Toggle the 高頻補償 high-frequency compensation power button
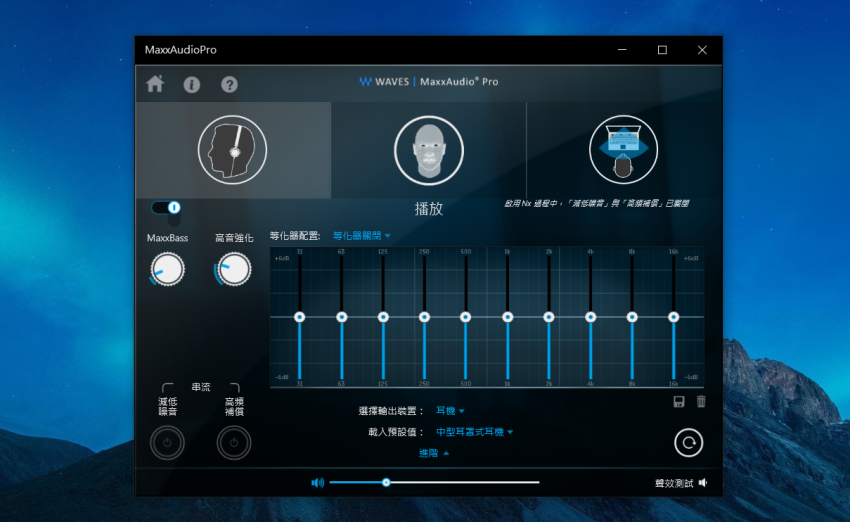 pos(234,443)
